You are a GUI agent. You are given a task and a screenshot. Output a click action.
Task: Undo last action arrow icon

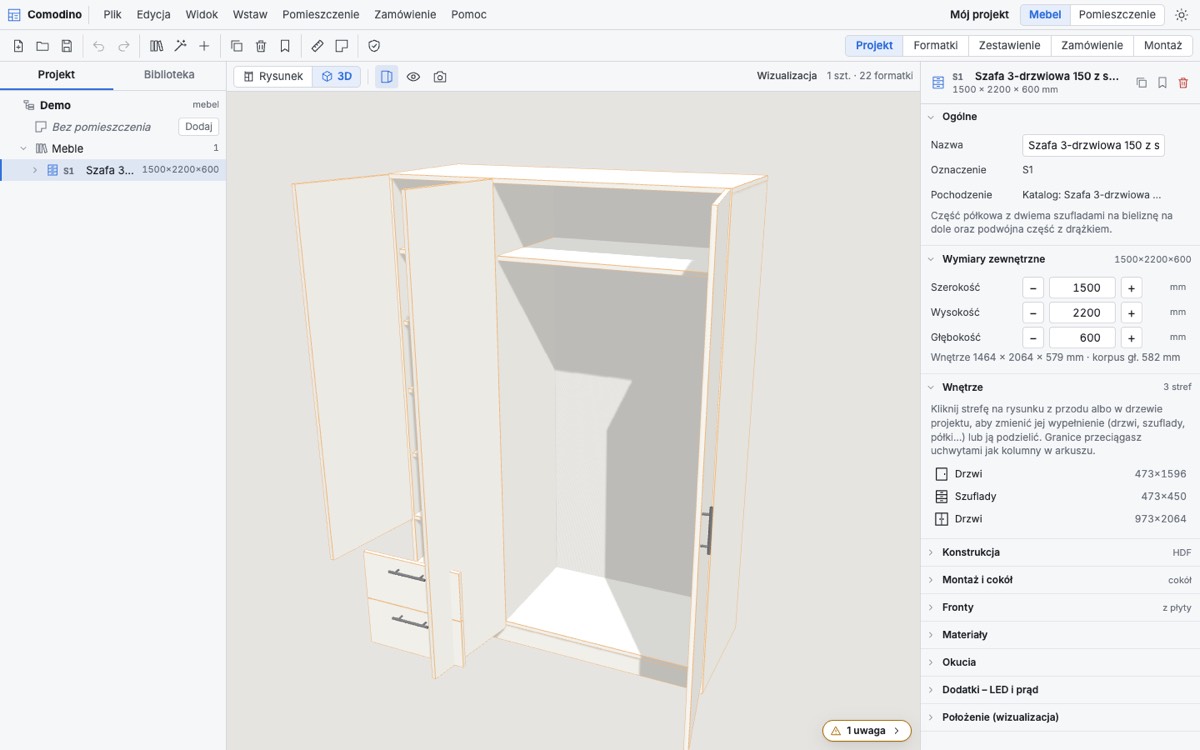tap(98, 46)
